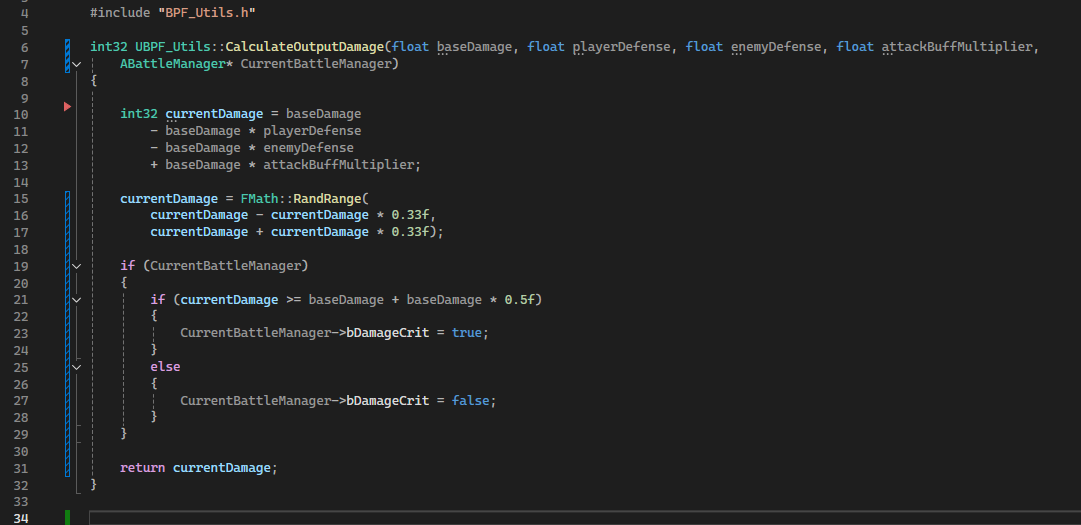The image size is (1081, 525).
Task: Click the blue change bar beside line 16
Action: point(67,215)
